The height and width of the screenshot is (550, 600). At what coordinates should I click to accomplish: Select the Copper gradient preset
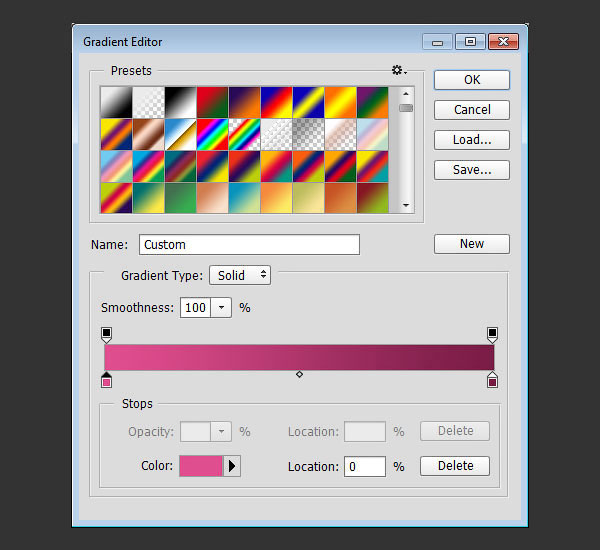tap(148, 134)
